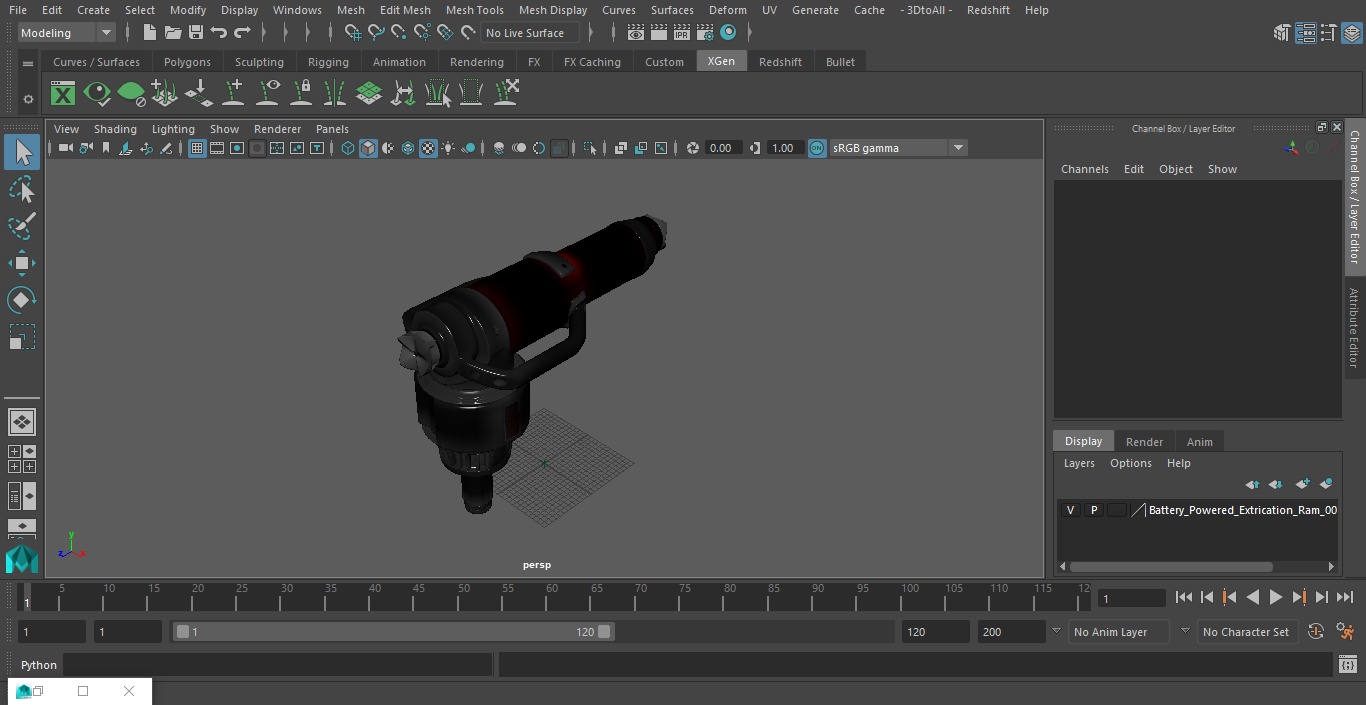Toggle the viewport grid icon

point(197,148)
